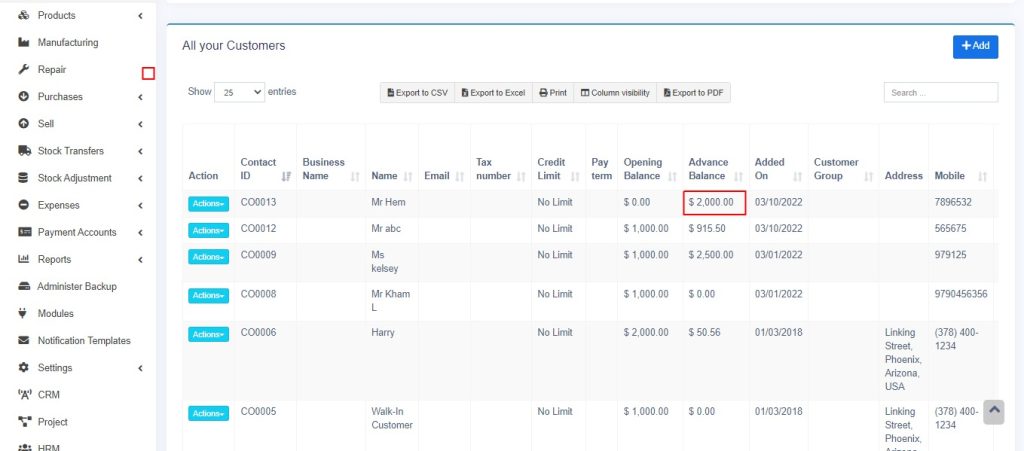
Task: Open the Sell sidebar menu
Action: (46, 124)
